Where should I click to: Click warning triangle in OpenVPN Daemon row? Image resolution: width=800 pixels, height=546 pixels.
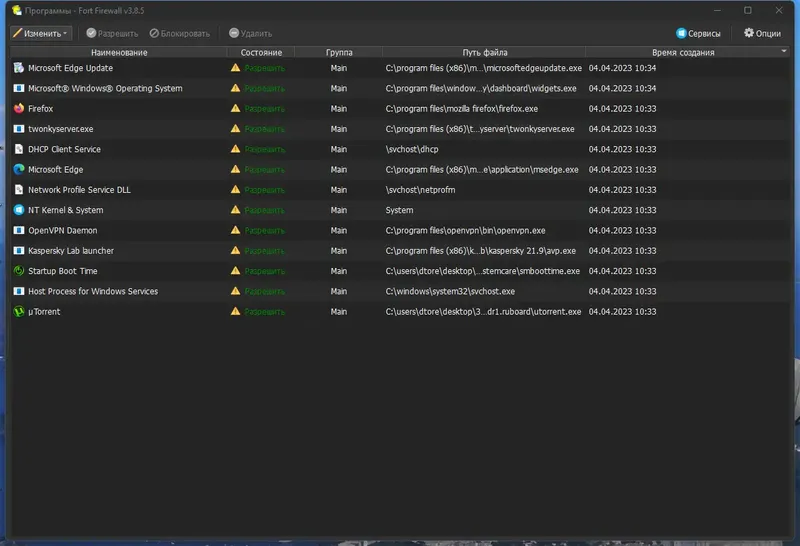(x=235, y=230)
